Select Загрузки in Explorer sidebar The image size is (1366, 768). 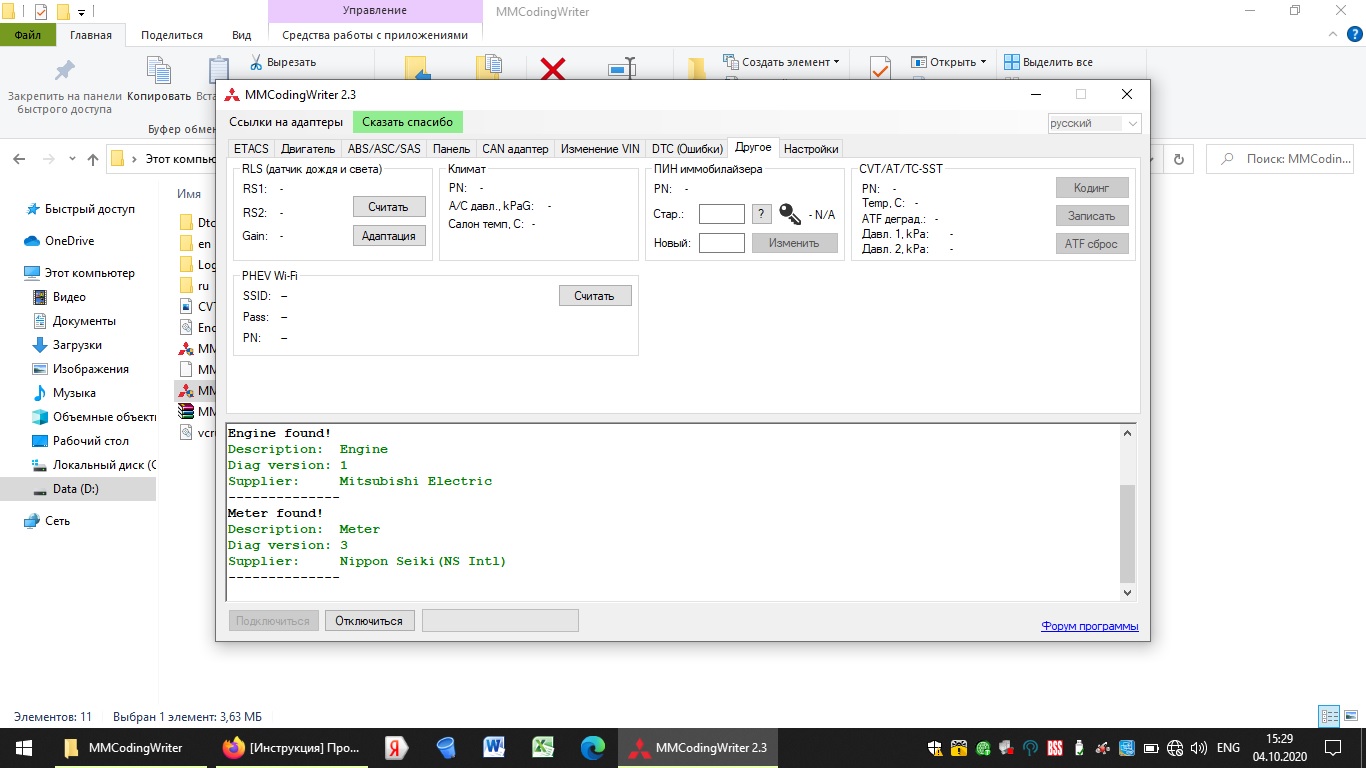[x=68, y=345]
